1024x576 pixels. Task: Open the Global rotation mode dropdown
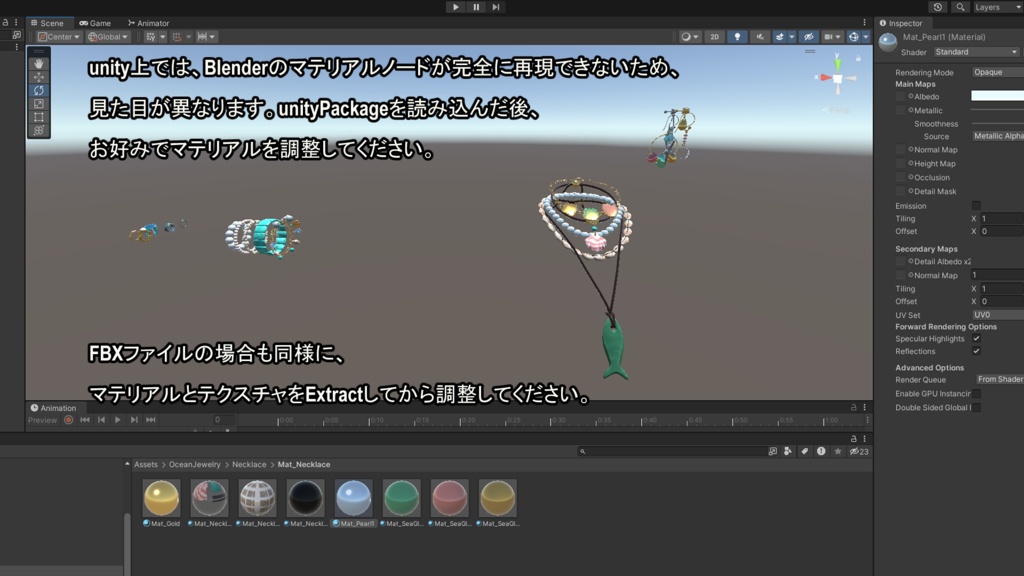point(108,37)
